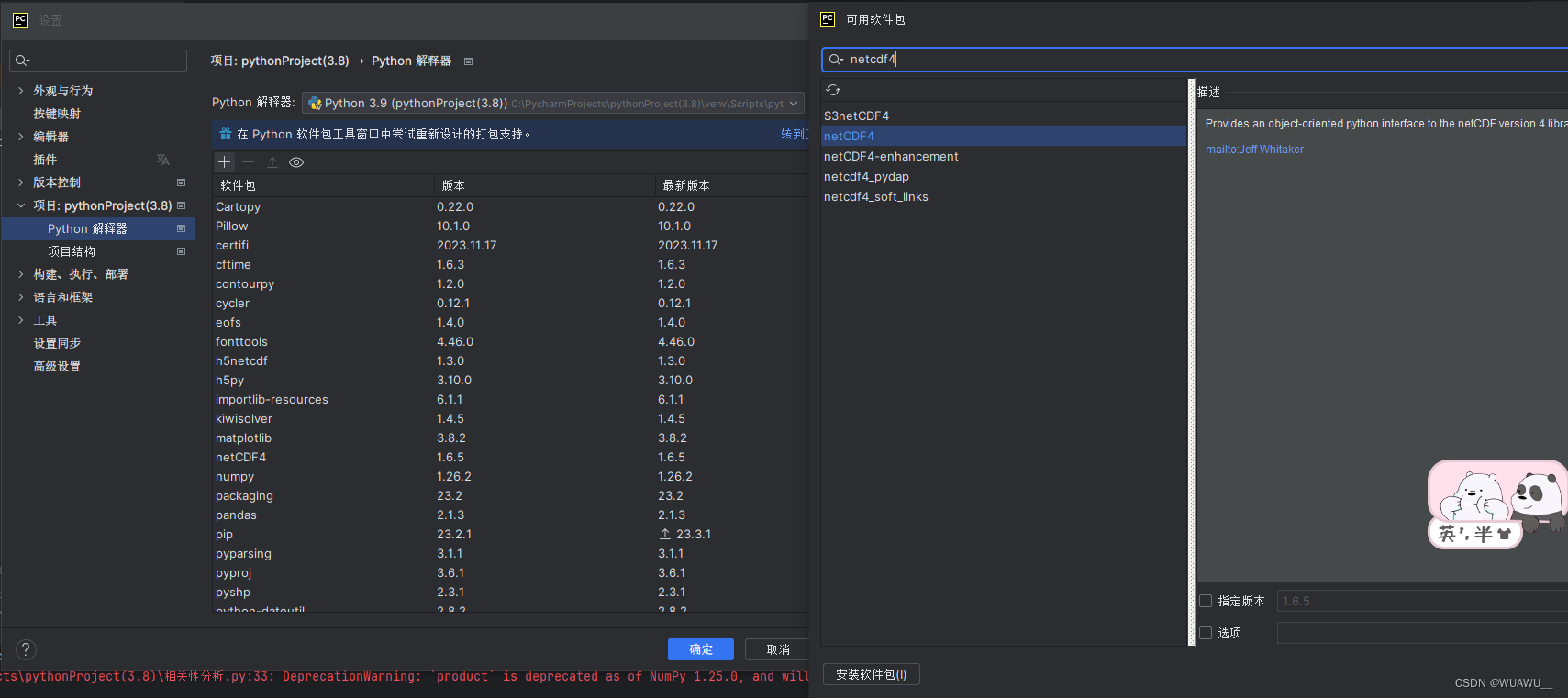The image size is (1568, 698).
Task: Expand 外观与行为 settings section
Action: point(21,91)
